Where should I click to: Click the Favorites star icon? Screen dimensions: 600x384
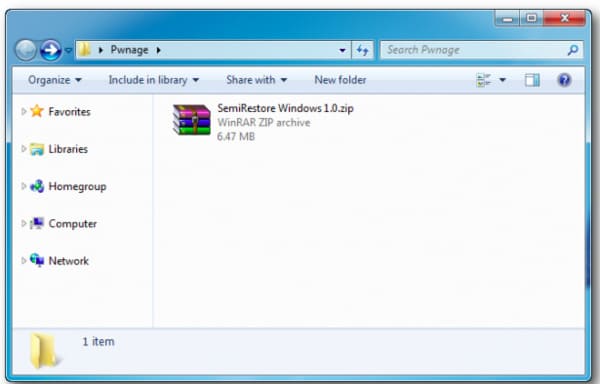click(x=37, y=111)
